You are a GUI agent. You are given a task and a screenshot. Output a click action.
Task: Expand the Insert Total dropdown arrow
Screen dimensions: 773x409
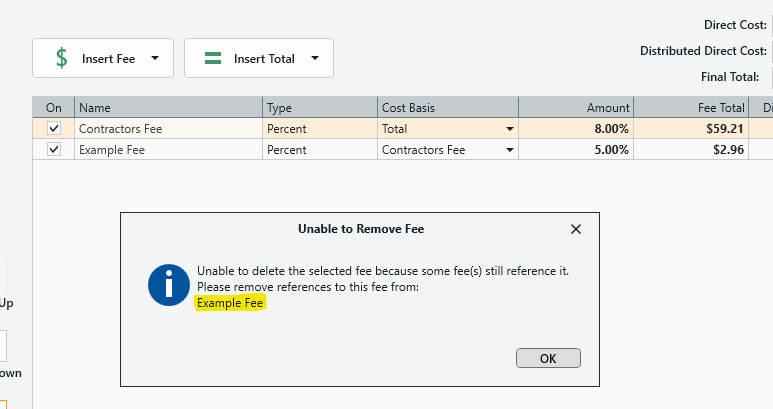click(x=315, y=59)
